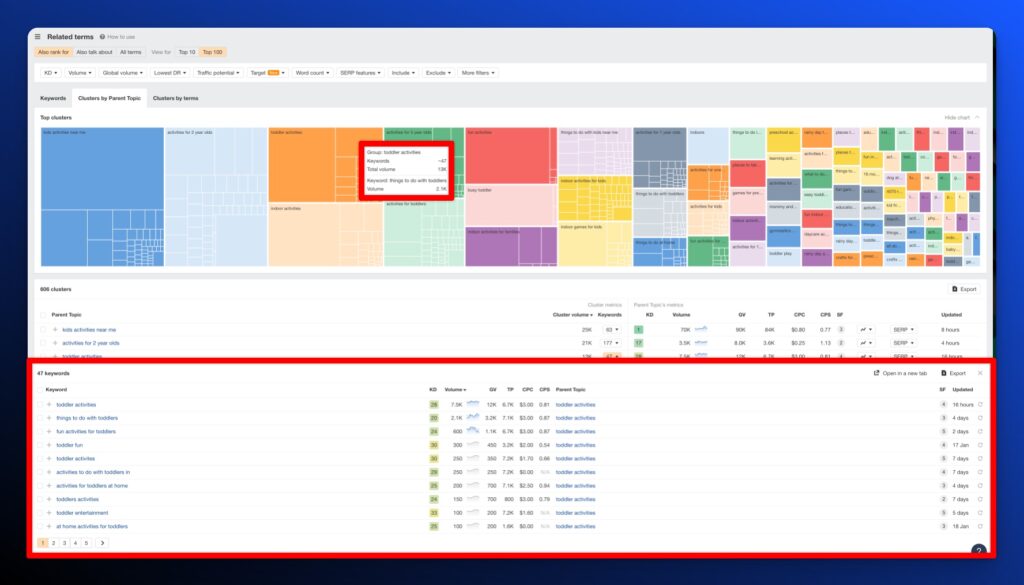
Task: Click the Open in a new tab icon
Action: (x=877, y=373)
